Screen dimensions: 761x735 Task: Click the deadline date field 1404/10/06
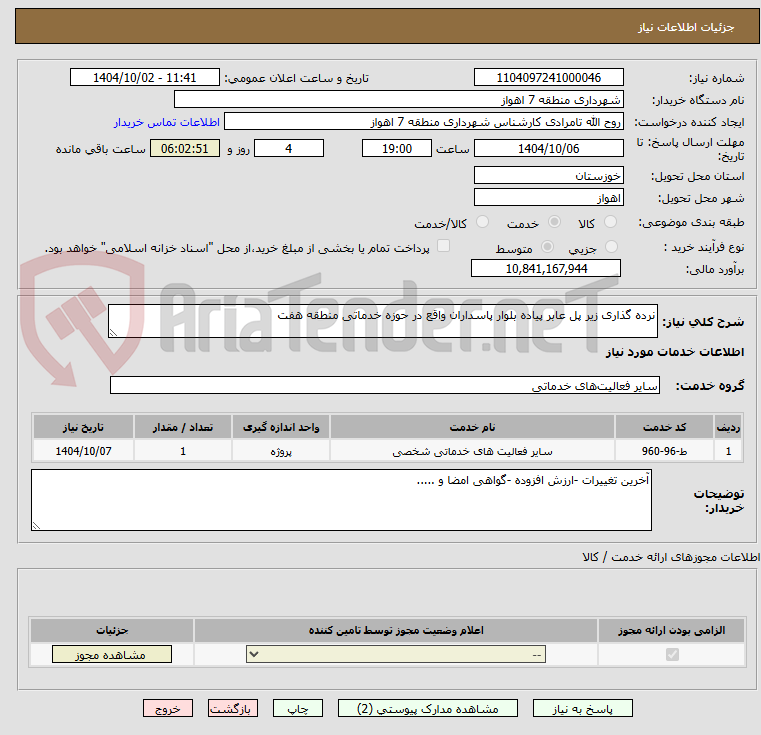(548, 149)
